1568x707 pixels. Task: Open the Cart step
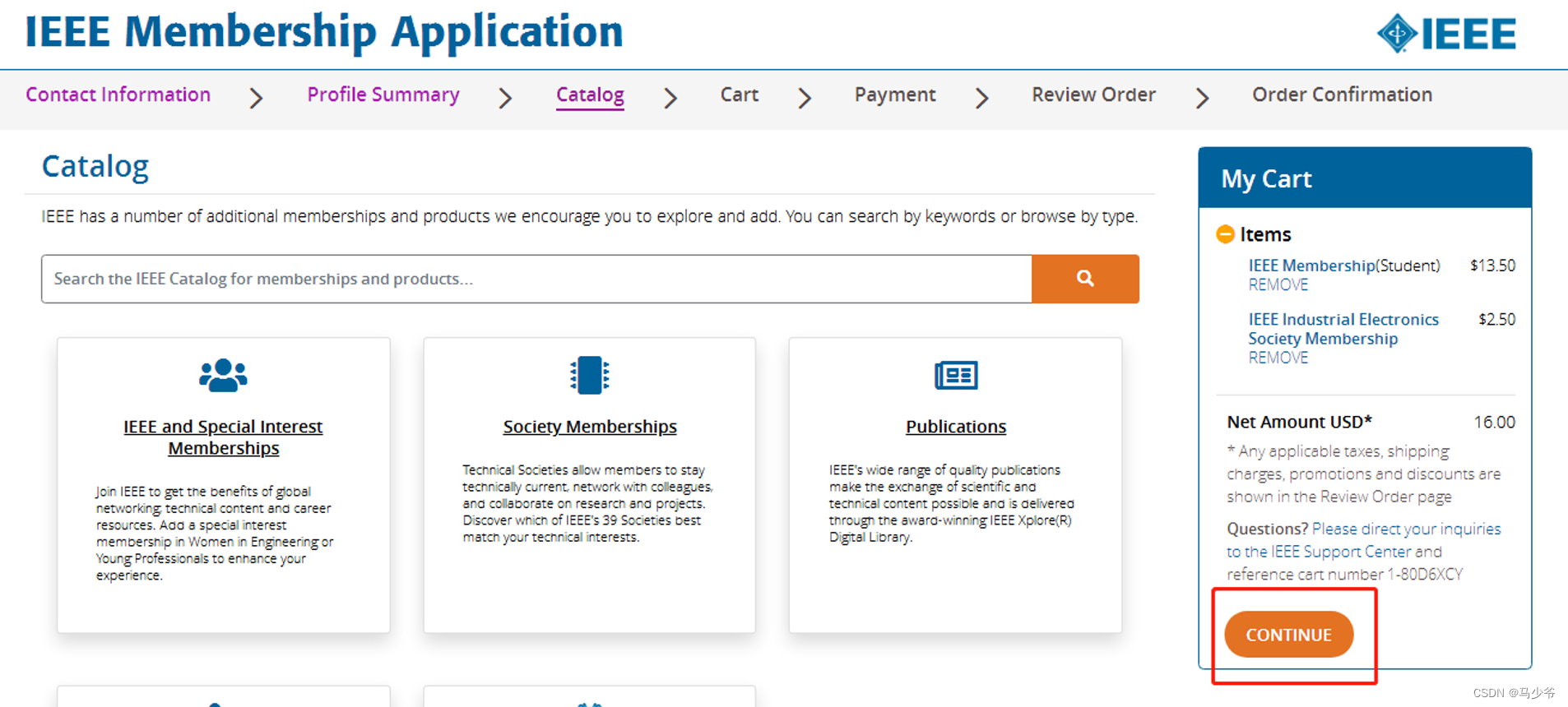740,95
